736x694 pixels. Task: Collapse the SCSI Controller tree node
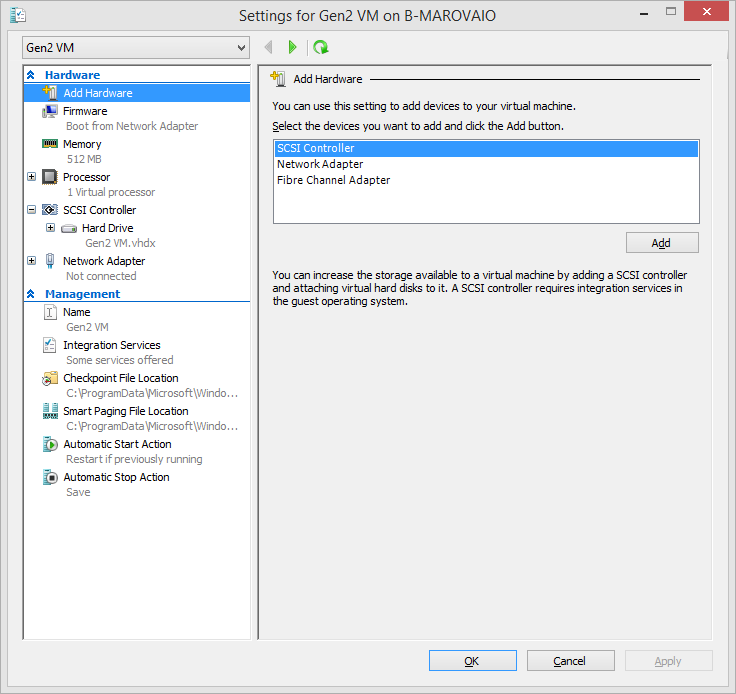click(32, 210)
